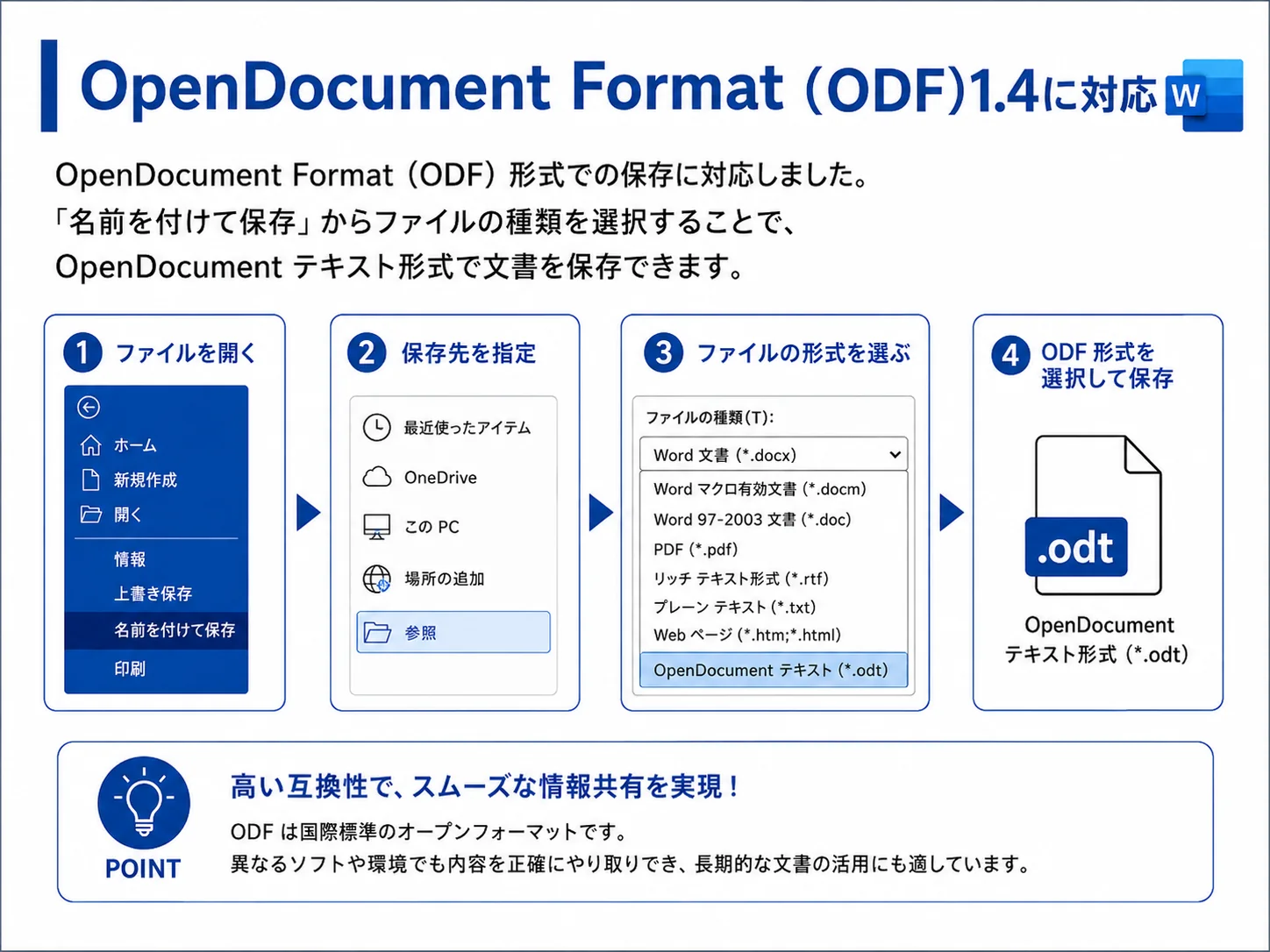Click the OpenDocument テキスト形式 (*.odt) caption
This screenshot has height=952, width=1270.
click(x=1096, y=639)
